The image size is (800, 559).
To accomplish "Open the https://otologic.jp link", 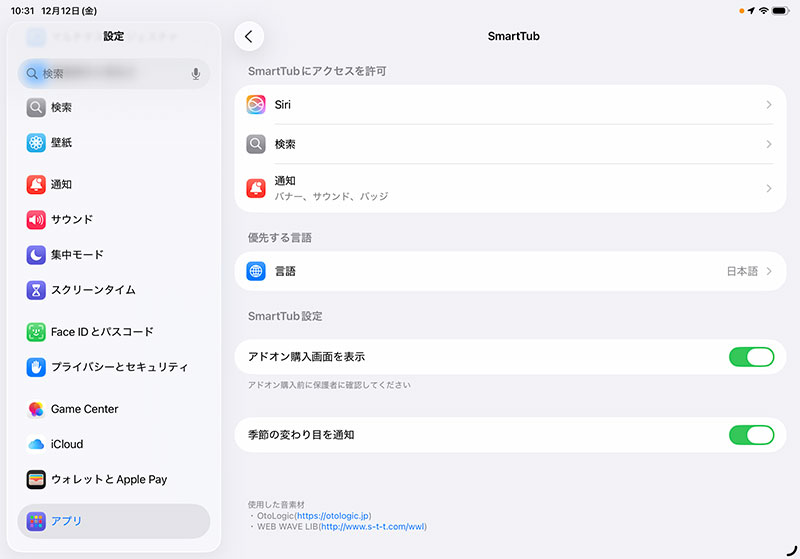I will (333, 516).
